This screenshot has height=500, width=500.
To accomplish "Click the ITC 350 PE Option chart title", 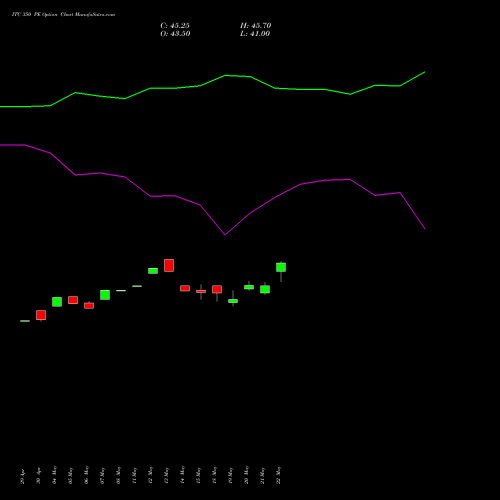I will click(63, 15).
